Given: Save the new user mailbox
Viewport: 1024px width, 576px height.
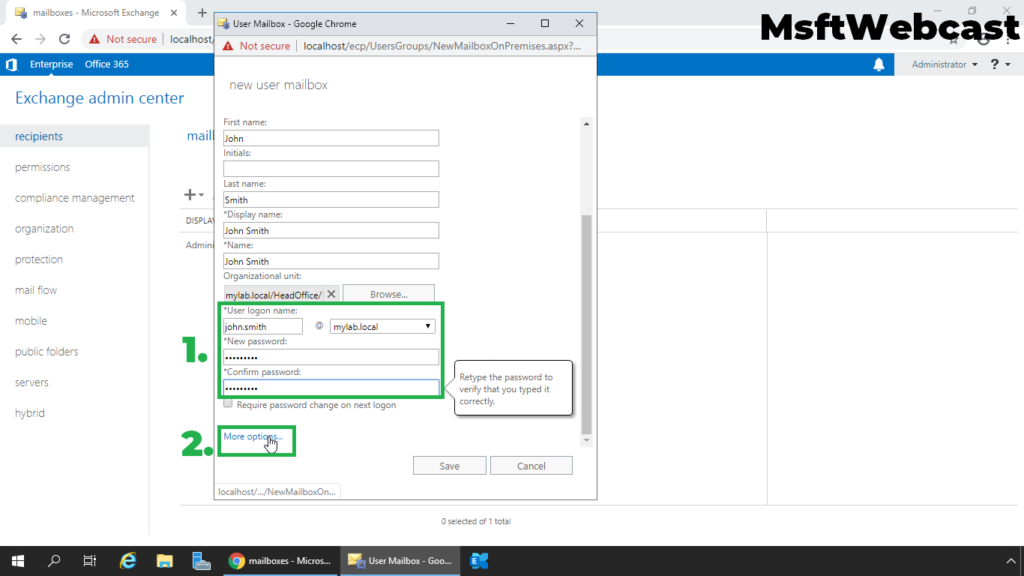Looking at the screenshot, I should (449, 466).
